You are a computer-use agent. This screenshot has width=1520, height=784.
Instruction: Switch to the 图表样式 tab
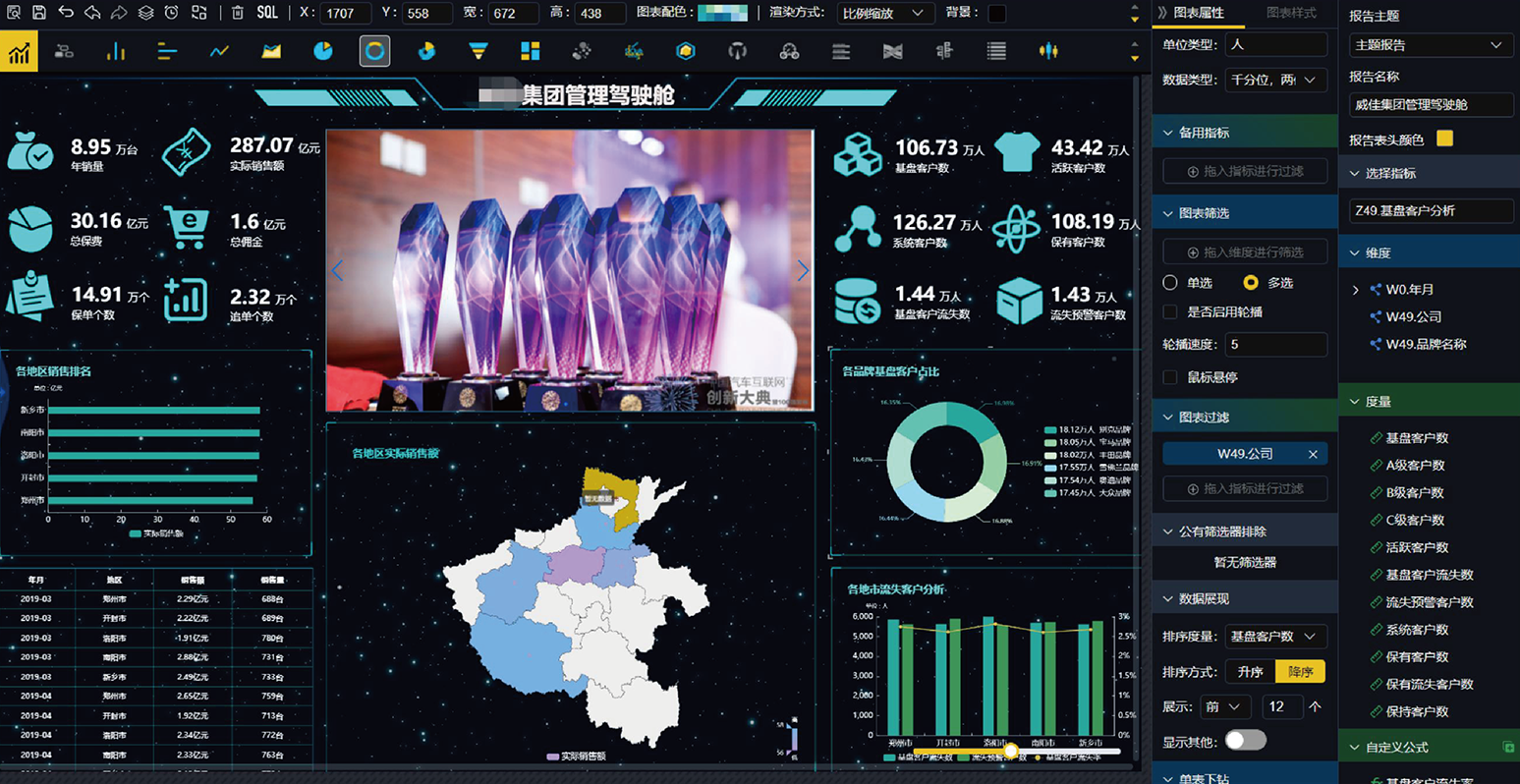[1291, 13]
